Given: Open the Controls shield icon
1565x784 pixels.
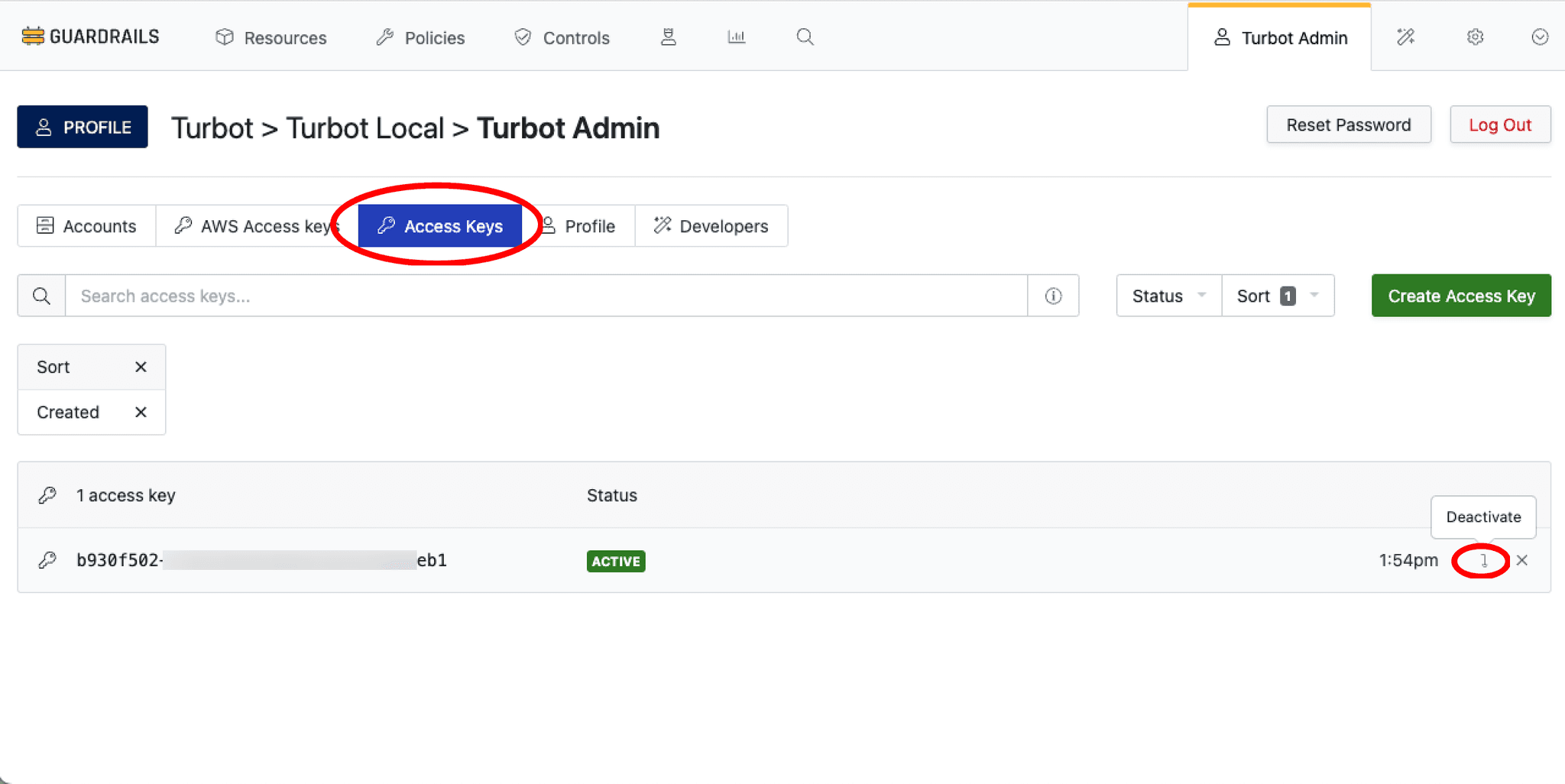Looking at the screenshot, I should pyautogui.click(x=523, y=37).
